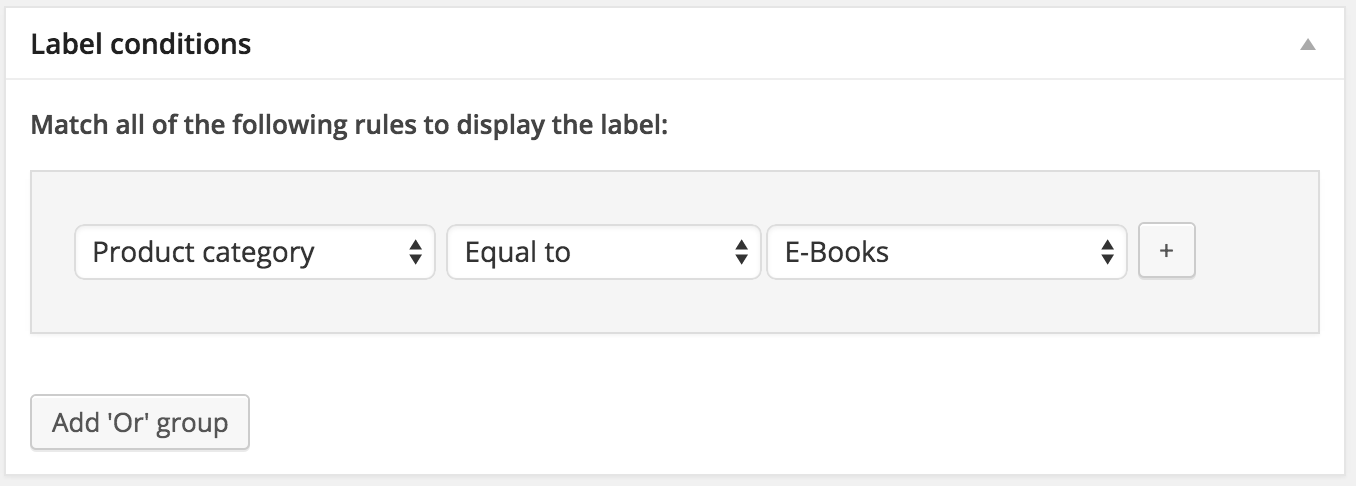Open the E-Books value dropdown
This screenshot has height=486, width=1356.
[x=946, y=252]
